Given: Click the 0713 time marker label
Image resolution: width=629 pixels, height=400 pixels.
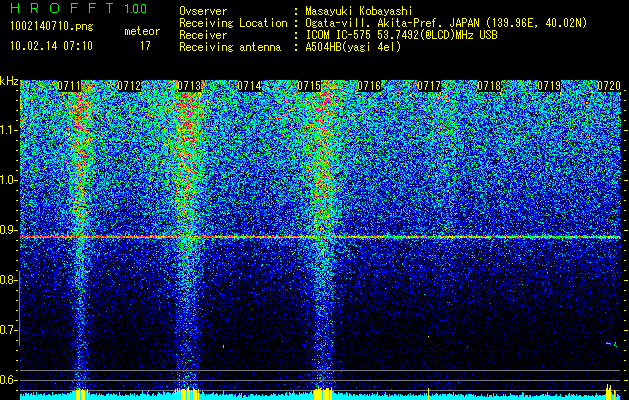Looking at the screenshot, I should click(189, 86).
